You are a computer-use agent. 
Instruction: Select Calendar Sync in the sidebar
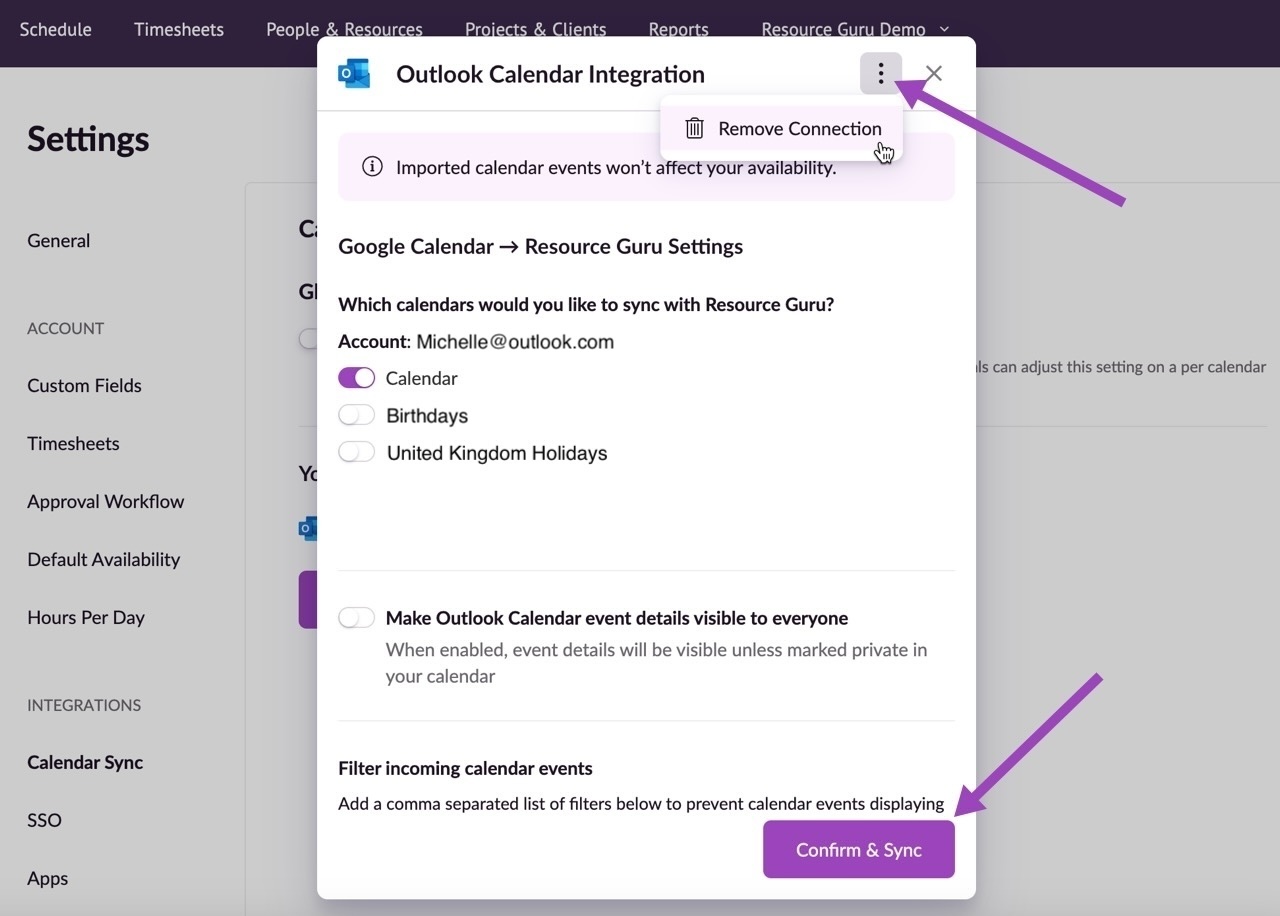coord(85,762)
